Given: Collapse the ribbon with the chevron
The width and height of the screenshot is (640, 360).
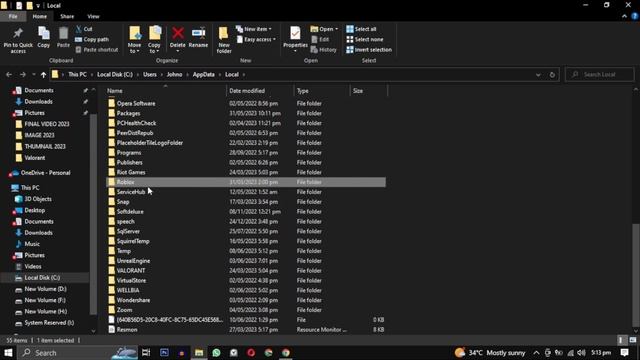Looking at the screenshot, I should click(x=624, y=16).
